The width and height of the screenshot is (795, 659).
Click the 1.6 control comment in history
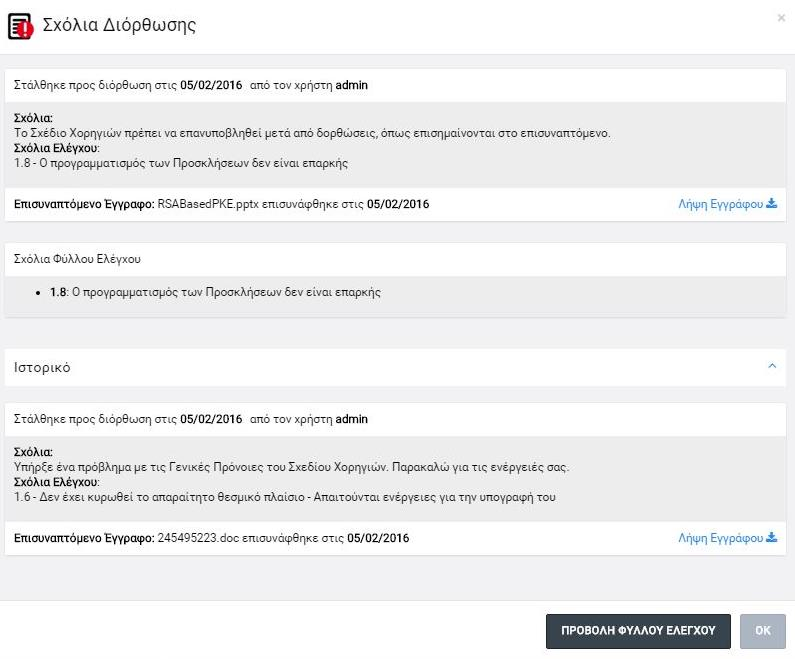(x=284, y=497)
